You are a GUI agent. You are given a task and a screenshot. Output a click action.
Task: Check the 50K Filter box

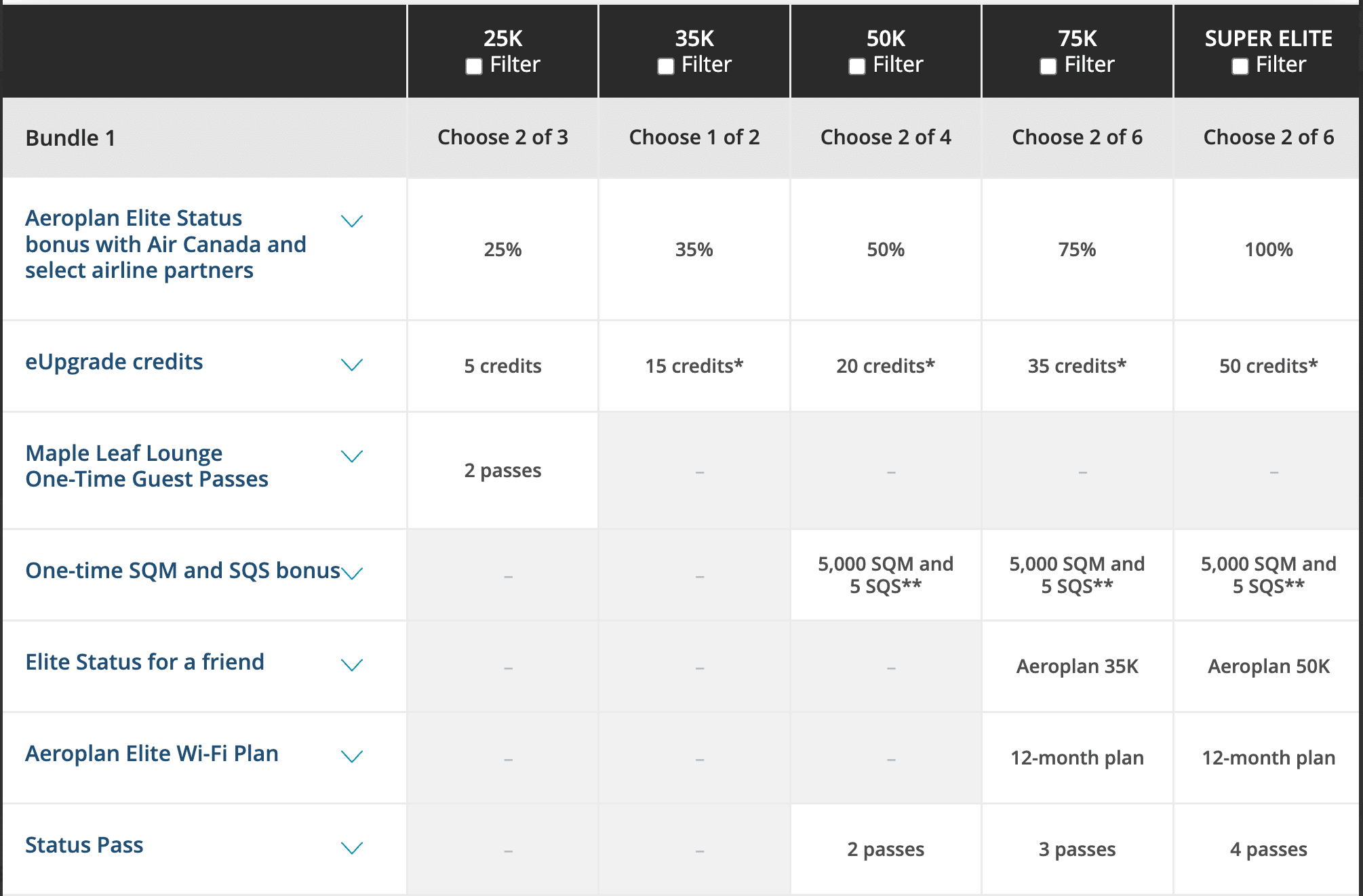coord(857,66)
